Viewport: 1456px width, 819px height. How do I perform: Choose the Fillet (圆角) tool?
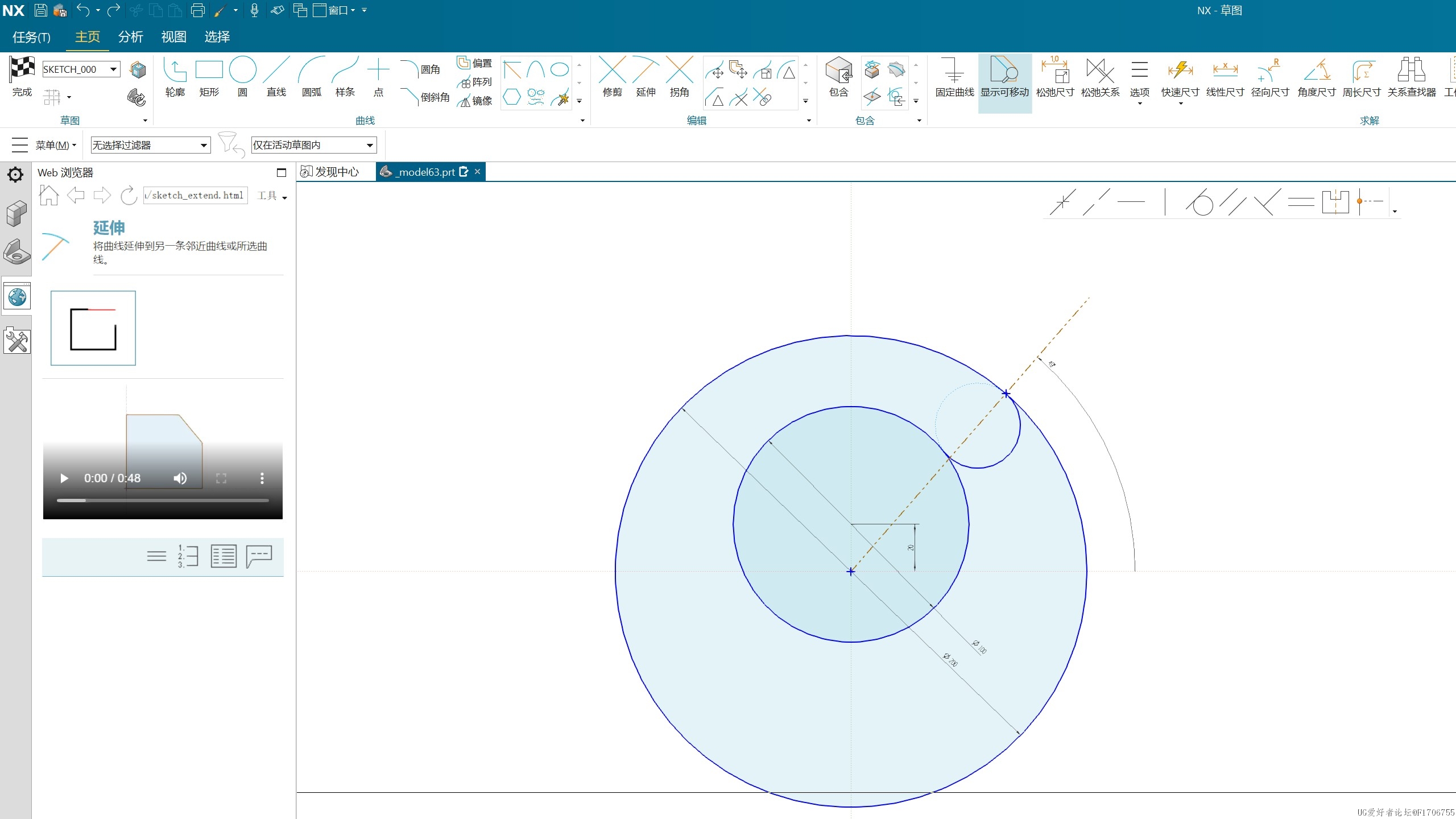[x=421, y=69]
